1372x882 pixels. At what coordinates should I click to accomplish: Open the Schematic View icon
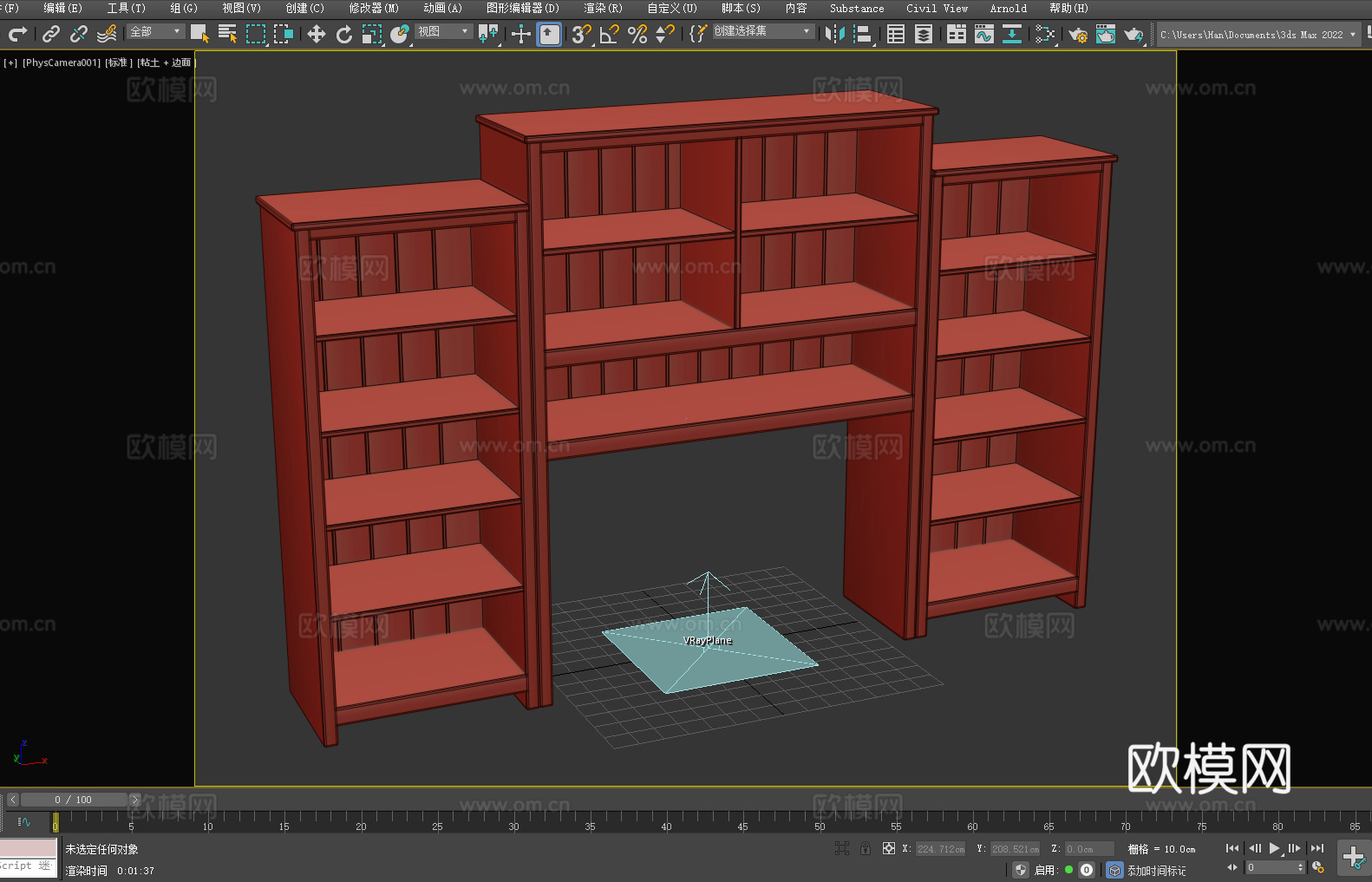tap(1045, 34)
